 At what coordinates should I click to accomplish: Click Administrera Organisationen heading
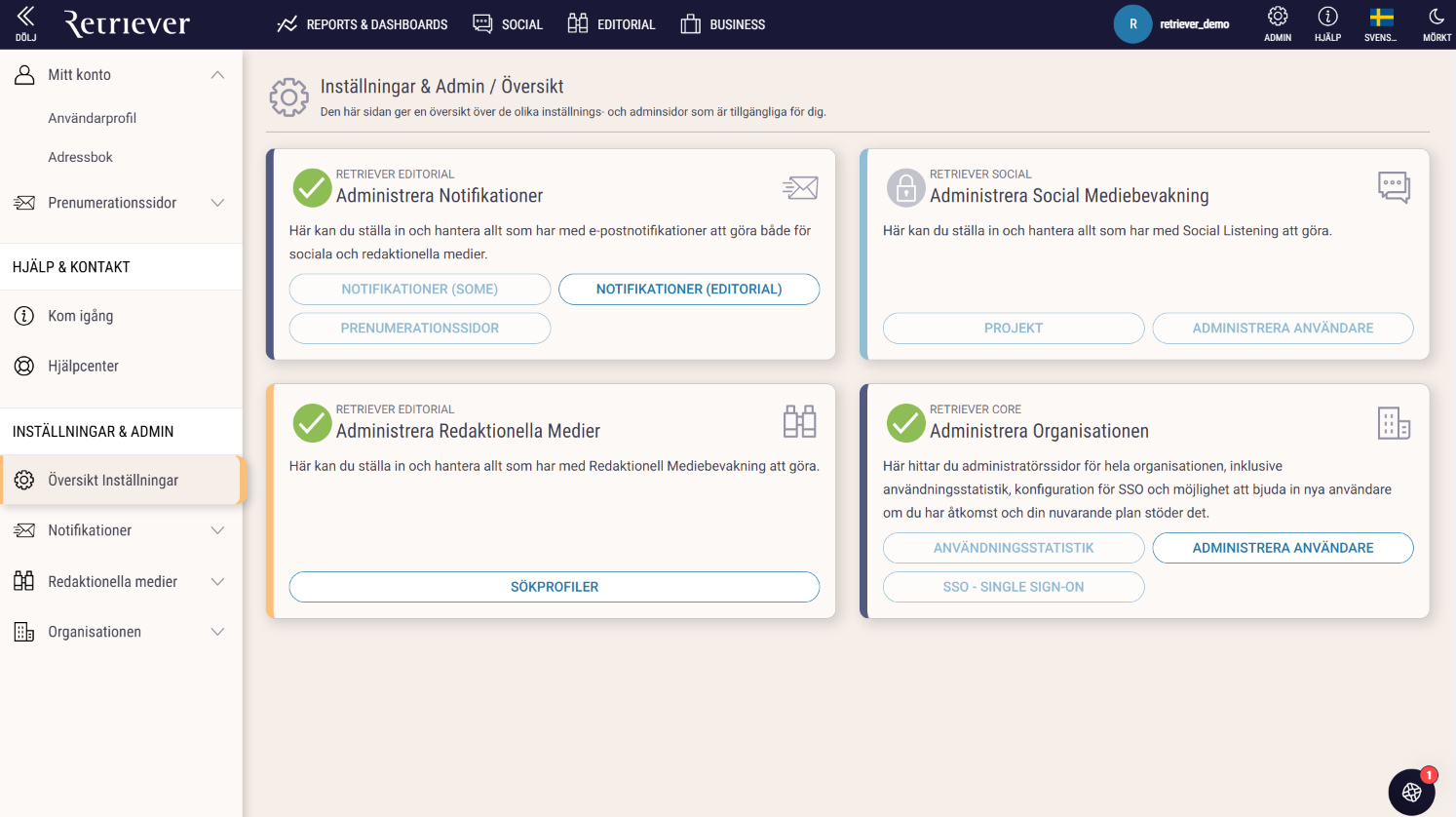tap(1039, 431)
